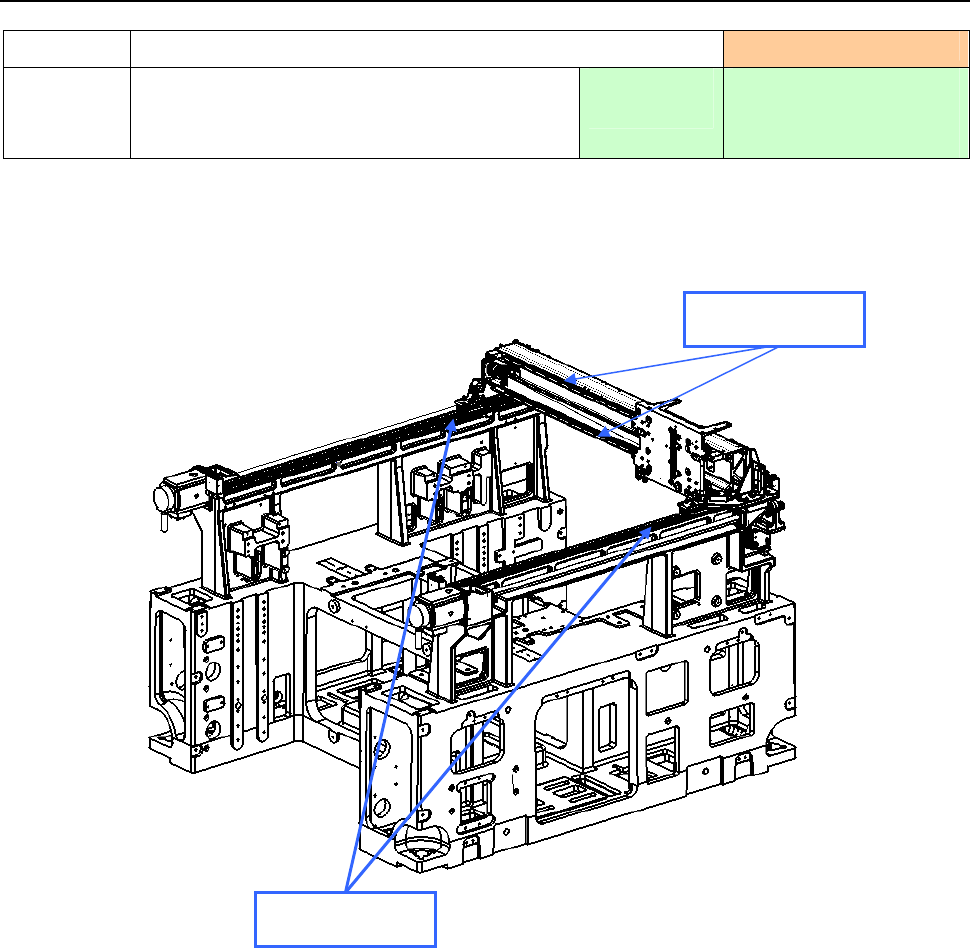
Task: Click the empty callout box above the drawing
Action: tap(774, 319)
